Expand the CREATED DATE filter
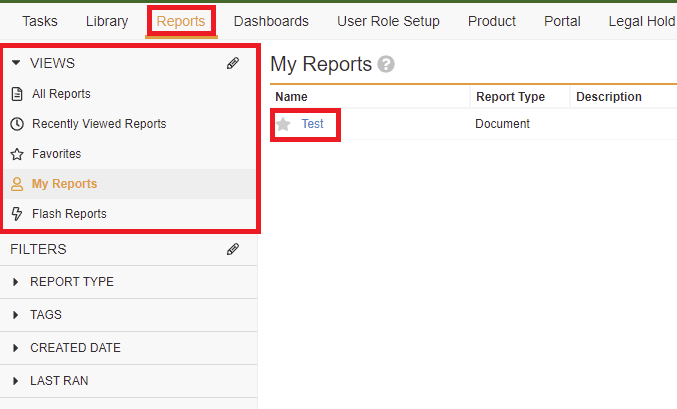Screen dimensions: 677x409 click(16, 348)
